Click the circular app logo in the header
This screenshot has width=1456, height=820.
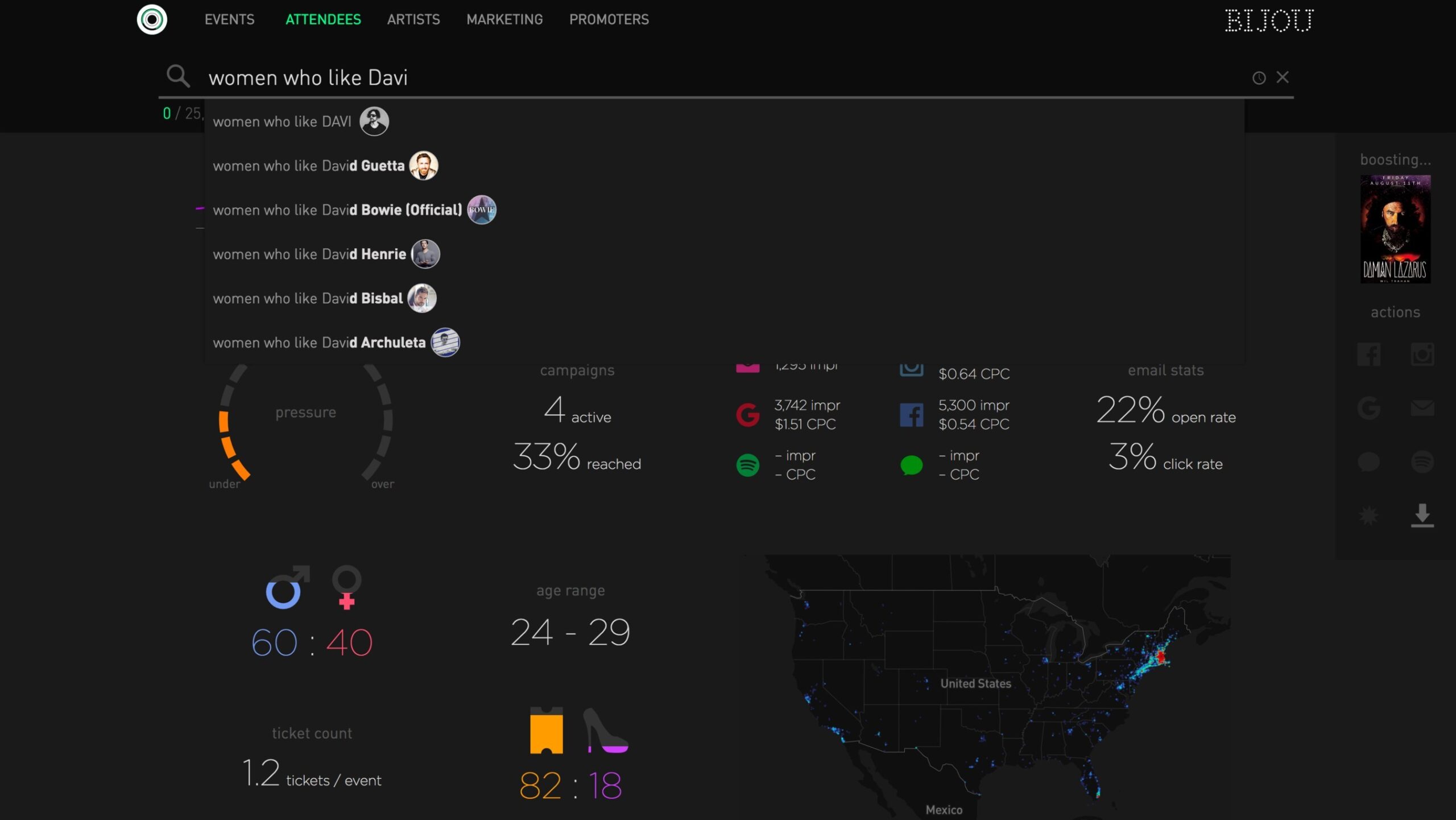pyautogui.click(x=152, y=19)
